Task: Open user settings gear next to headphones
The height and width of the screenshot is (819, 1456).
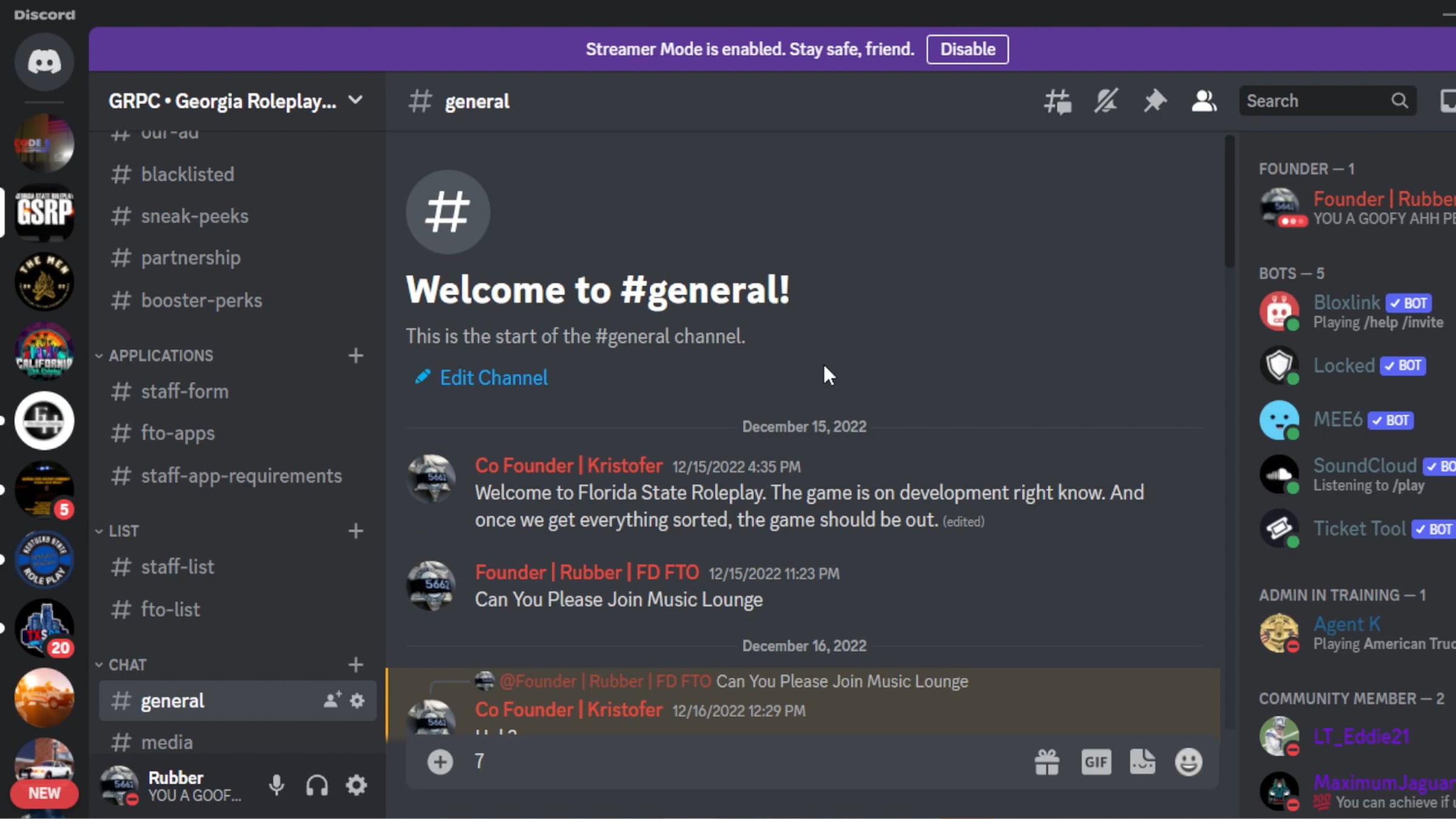Action: 357,786
